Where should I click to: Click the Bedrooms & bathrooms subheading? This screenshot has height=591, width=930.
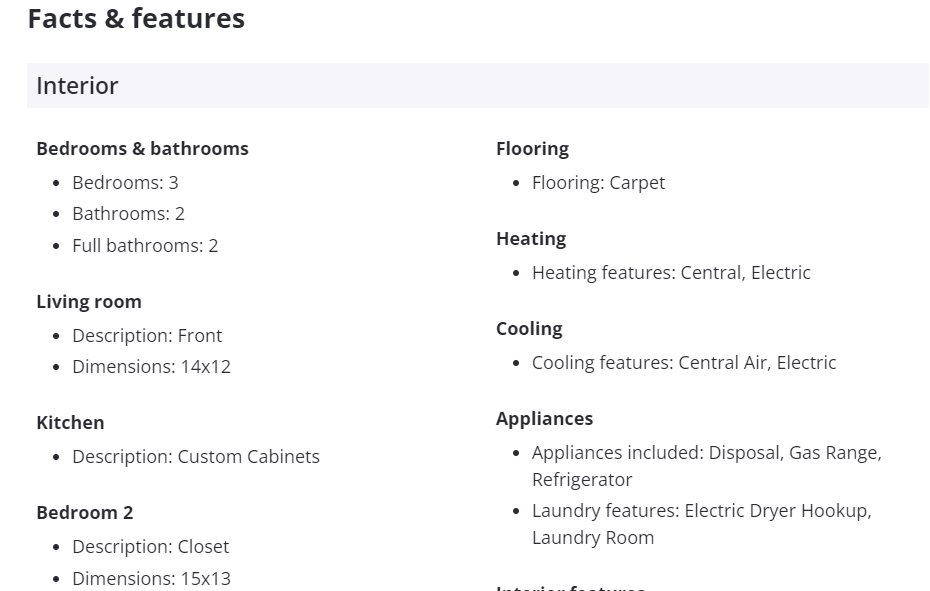coord(142,149)
